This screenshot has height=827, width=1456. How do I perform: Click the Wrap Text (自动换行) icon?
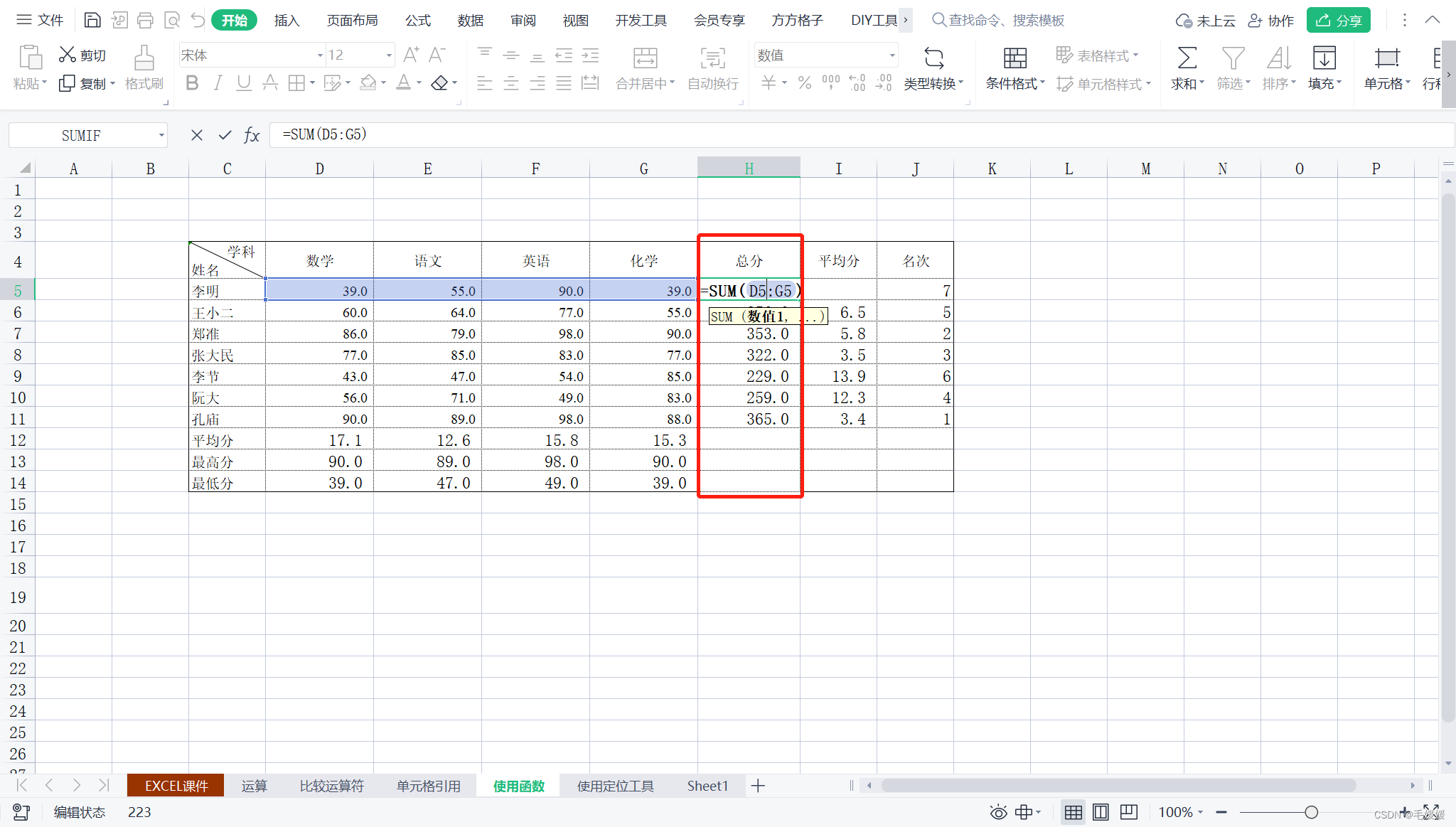click(x=712, y=58)
